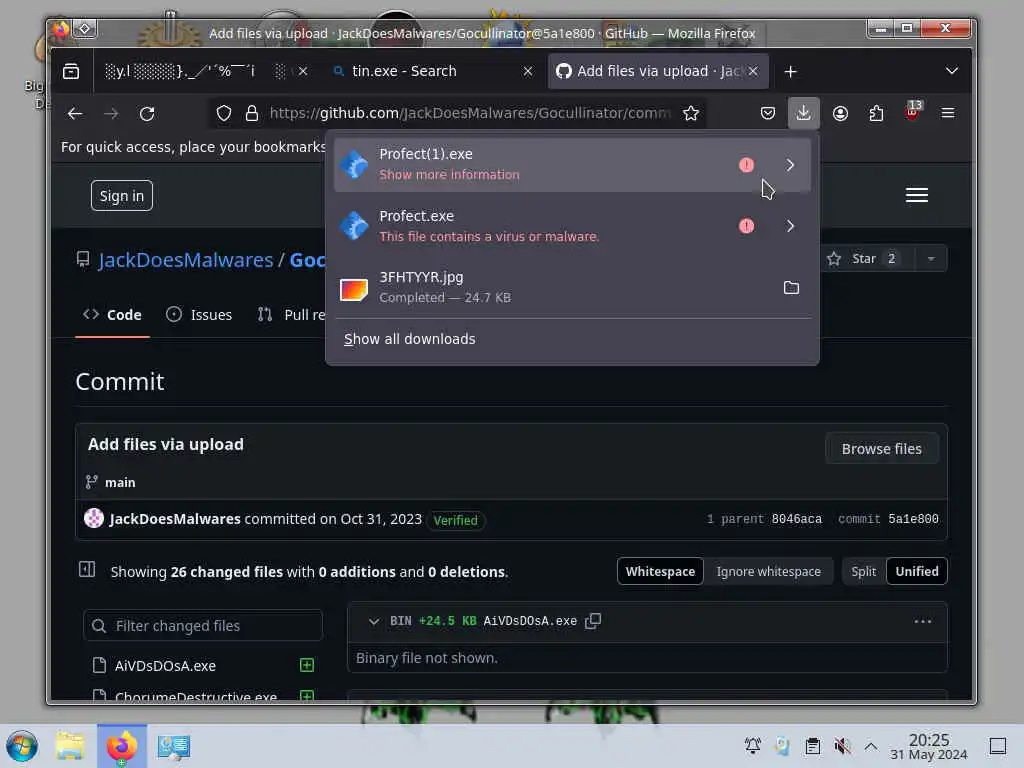Click the Browse files button
The width and height of the screenshot is (1024, 768).
coord(881,449)
